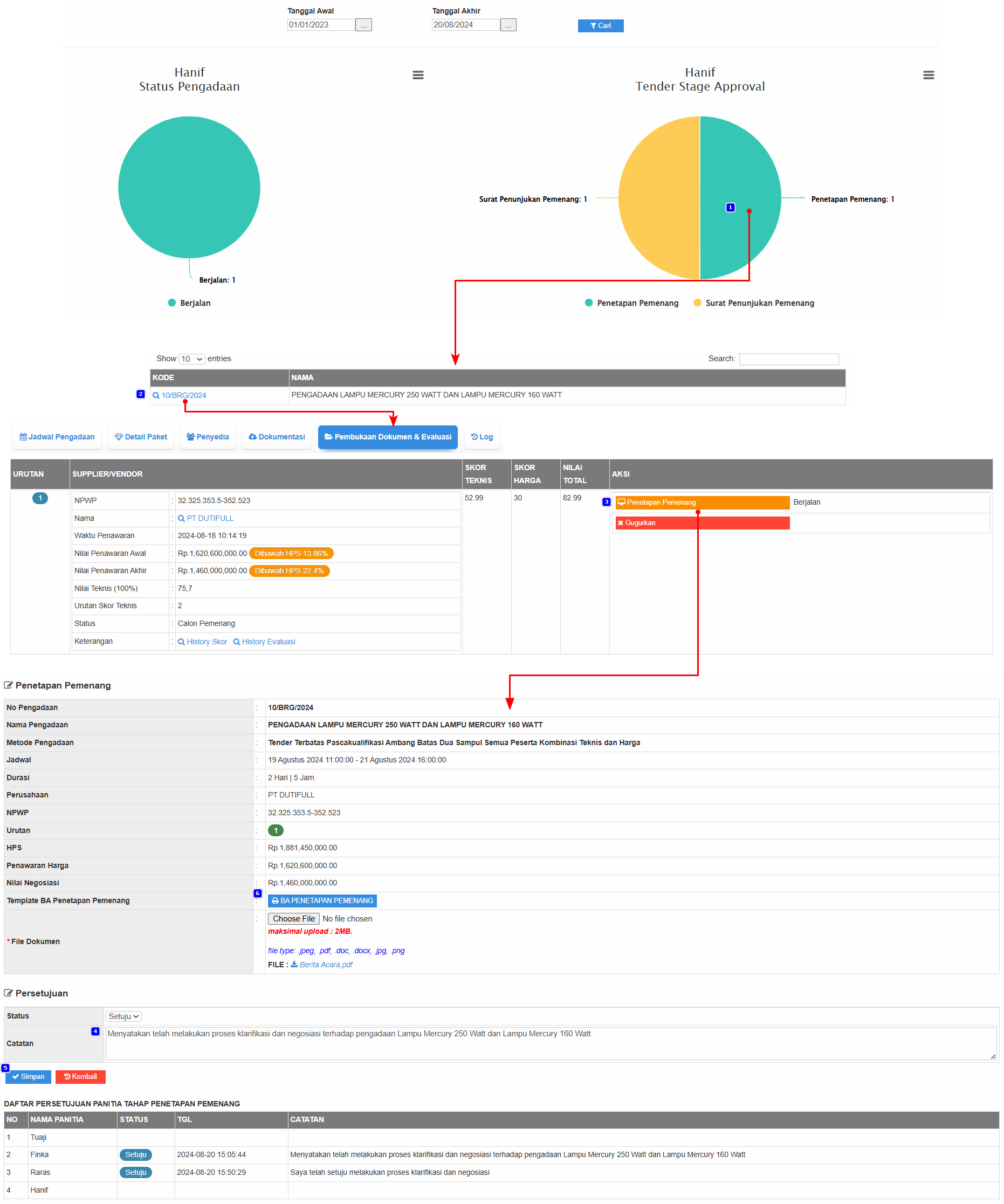Download Berita Acara.pdf file
The height and width of the screenshot is (1204, 1004).
[326, 965]
